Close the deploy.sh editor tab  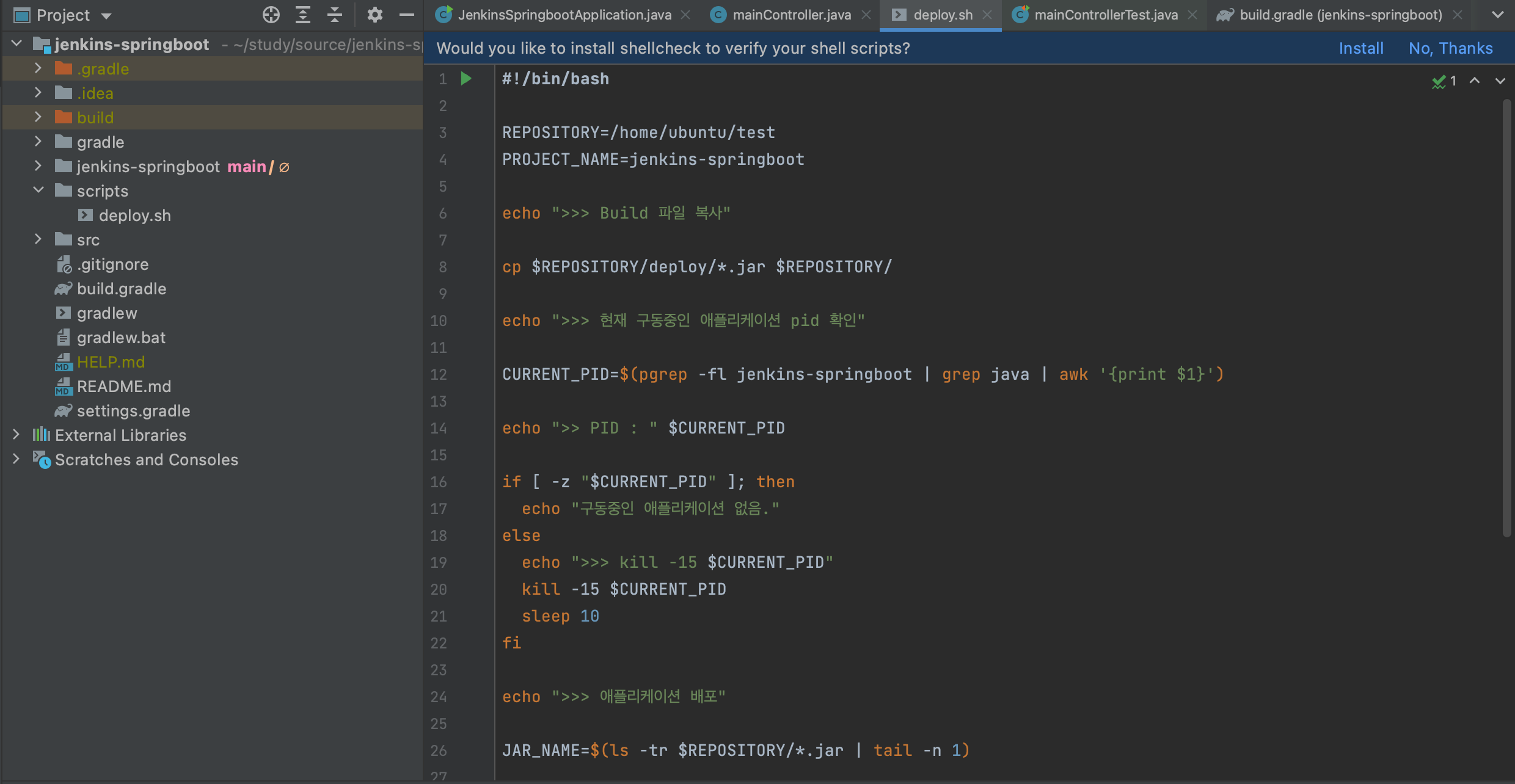(x=987, y=15)
